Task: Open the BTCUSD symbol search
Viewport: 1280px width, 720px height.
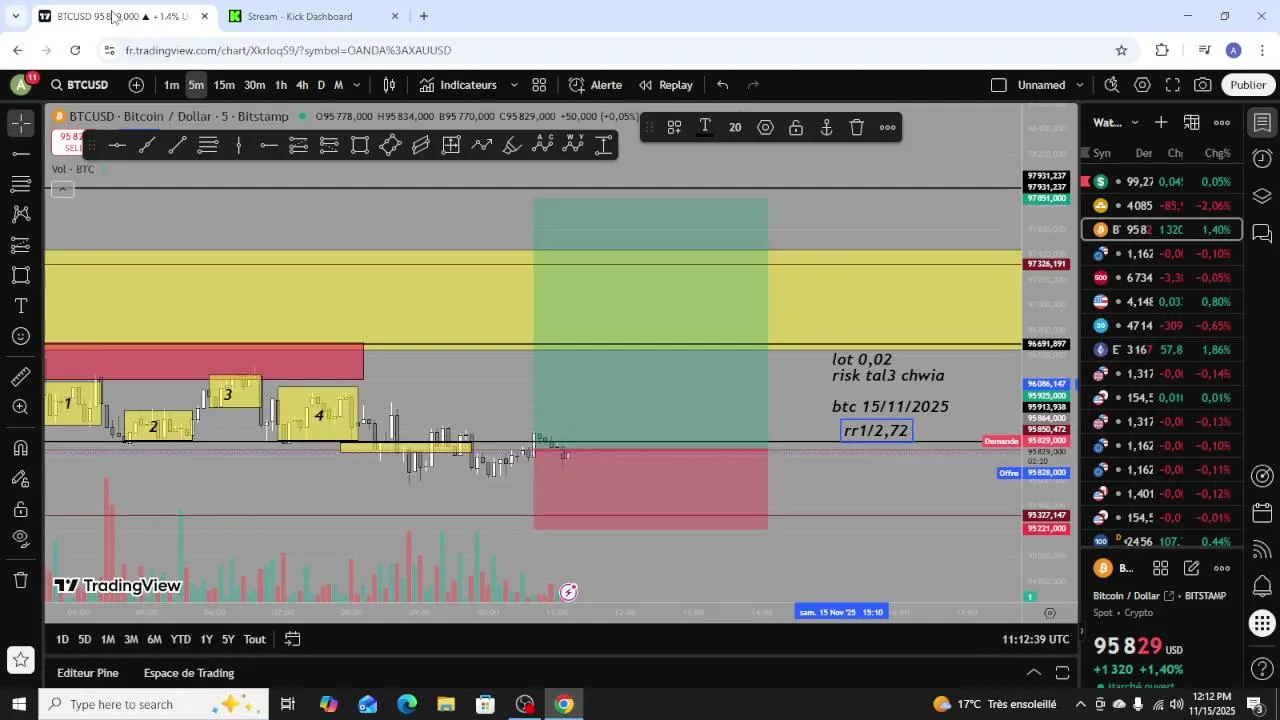Action: pyautogui.click(x=79, y=85)
